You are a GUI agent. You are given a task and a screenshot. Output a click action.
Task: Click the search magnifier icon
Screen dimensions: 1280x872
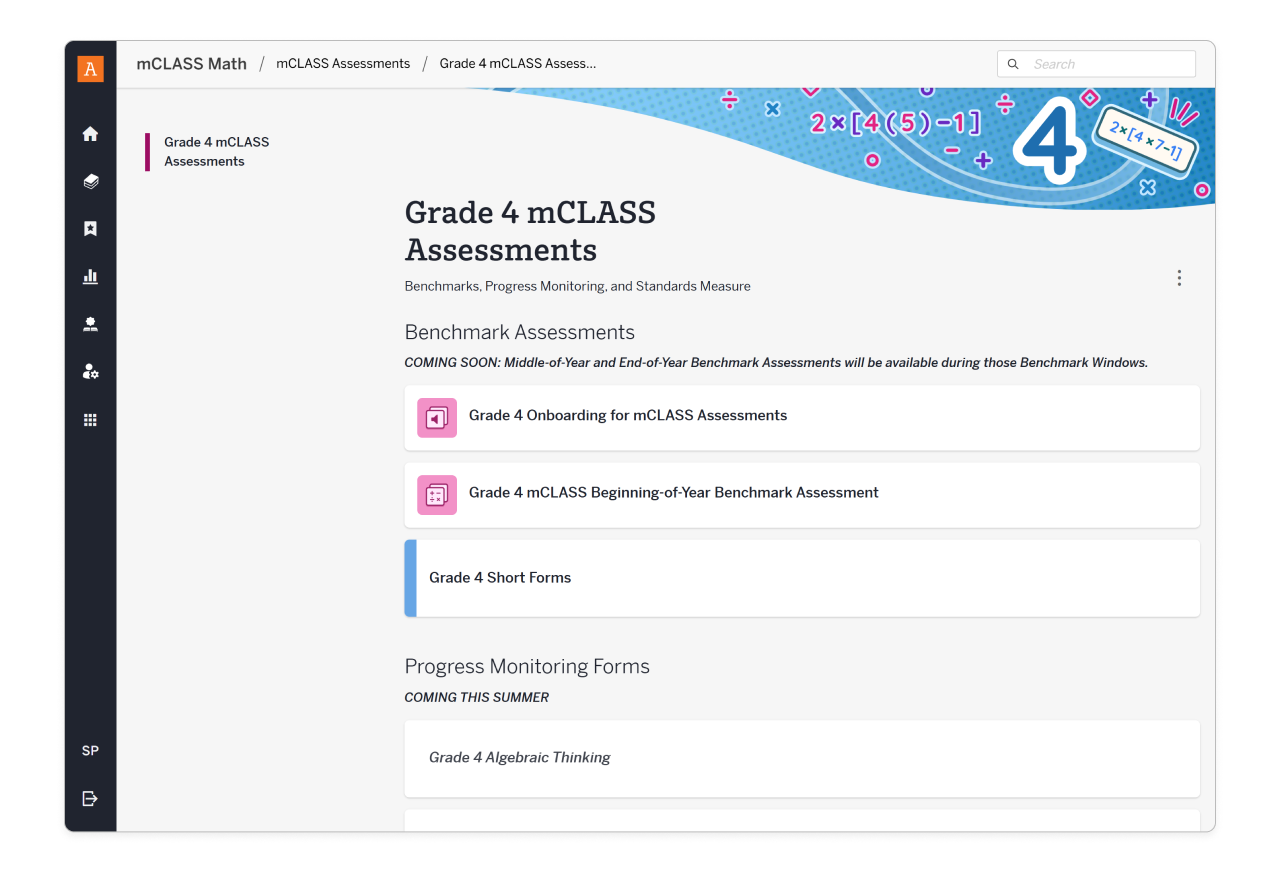1013,63
